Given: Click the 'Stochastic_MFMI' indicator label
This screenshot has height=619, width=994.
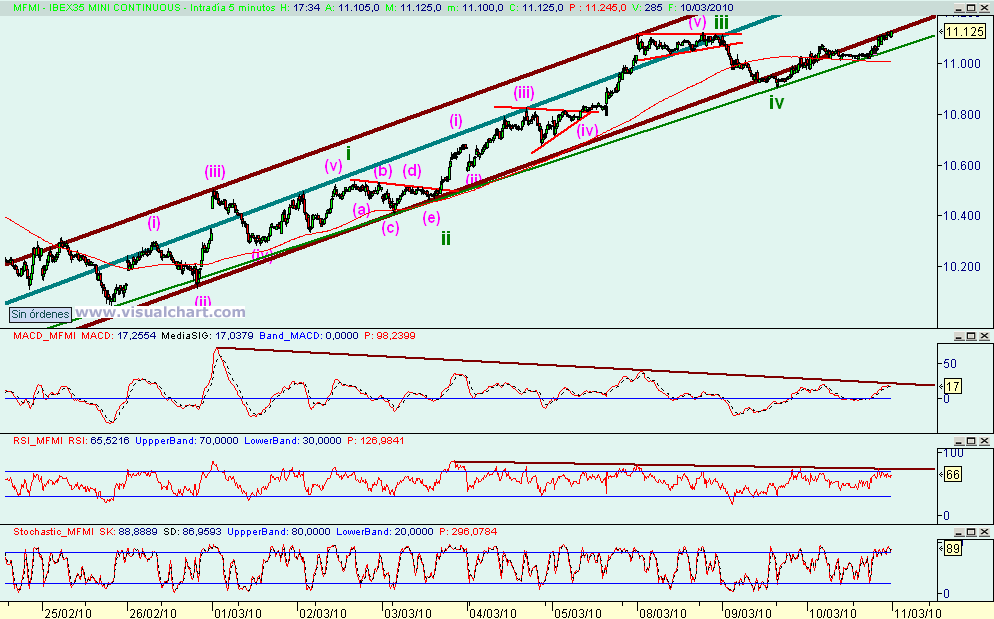Looking at the screenshot, I should coord(54,531).
